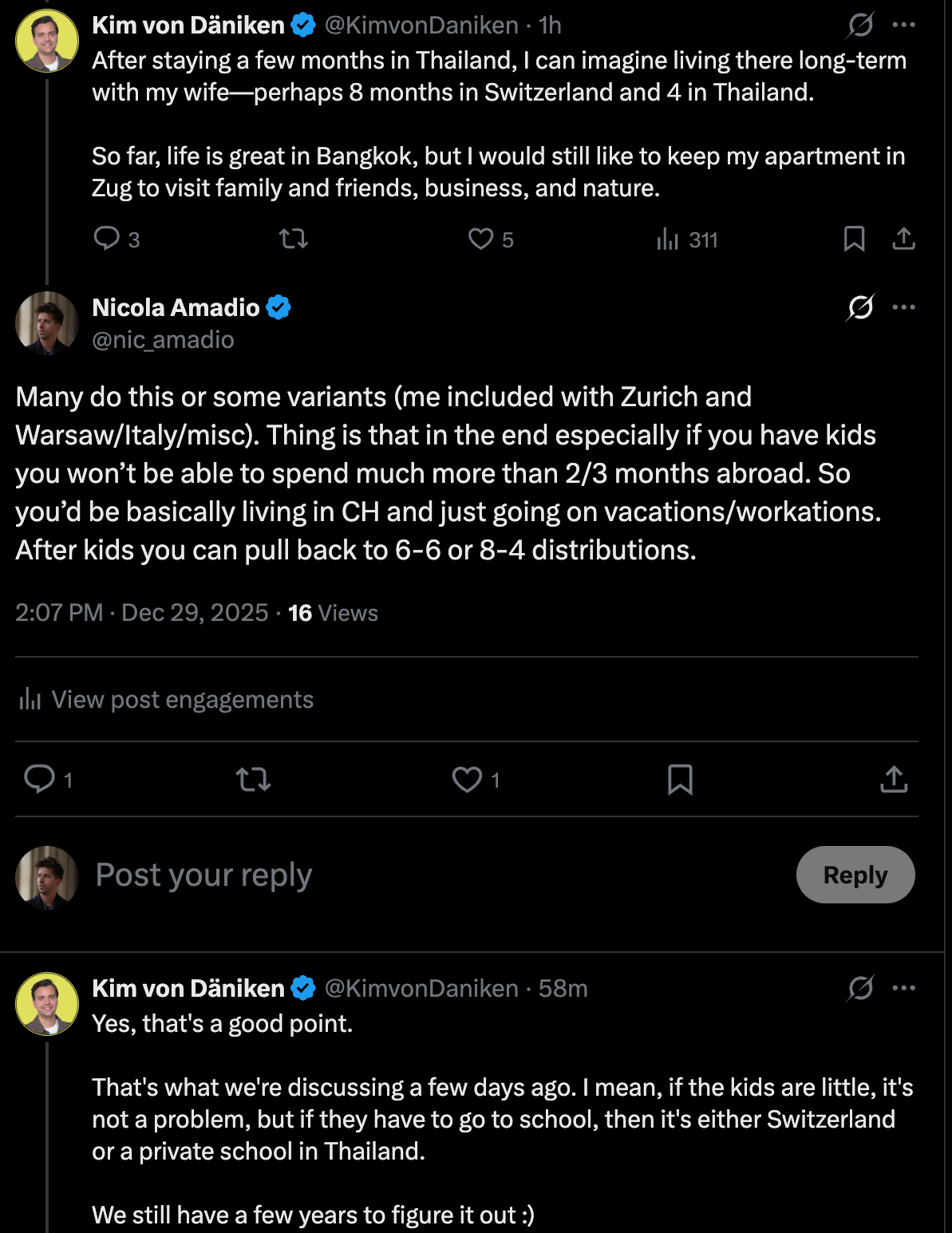Reply icon on Nicola's main post
Image resolution: width=952 pixels, height=1233 pixels.
pos(40,779)
